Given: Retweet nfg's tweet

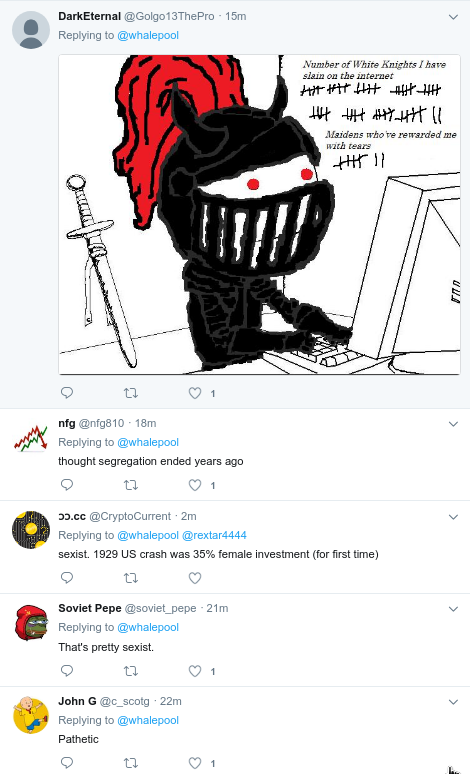Looking at the screenshot, I should click(x=130, y=485).
